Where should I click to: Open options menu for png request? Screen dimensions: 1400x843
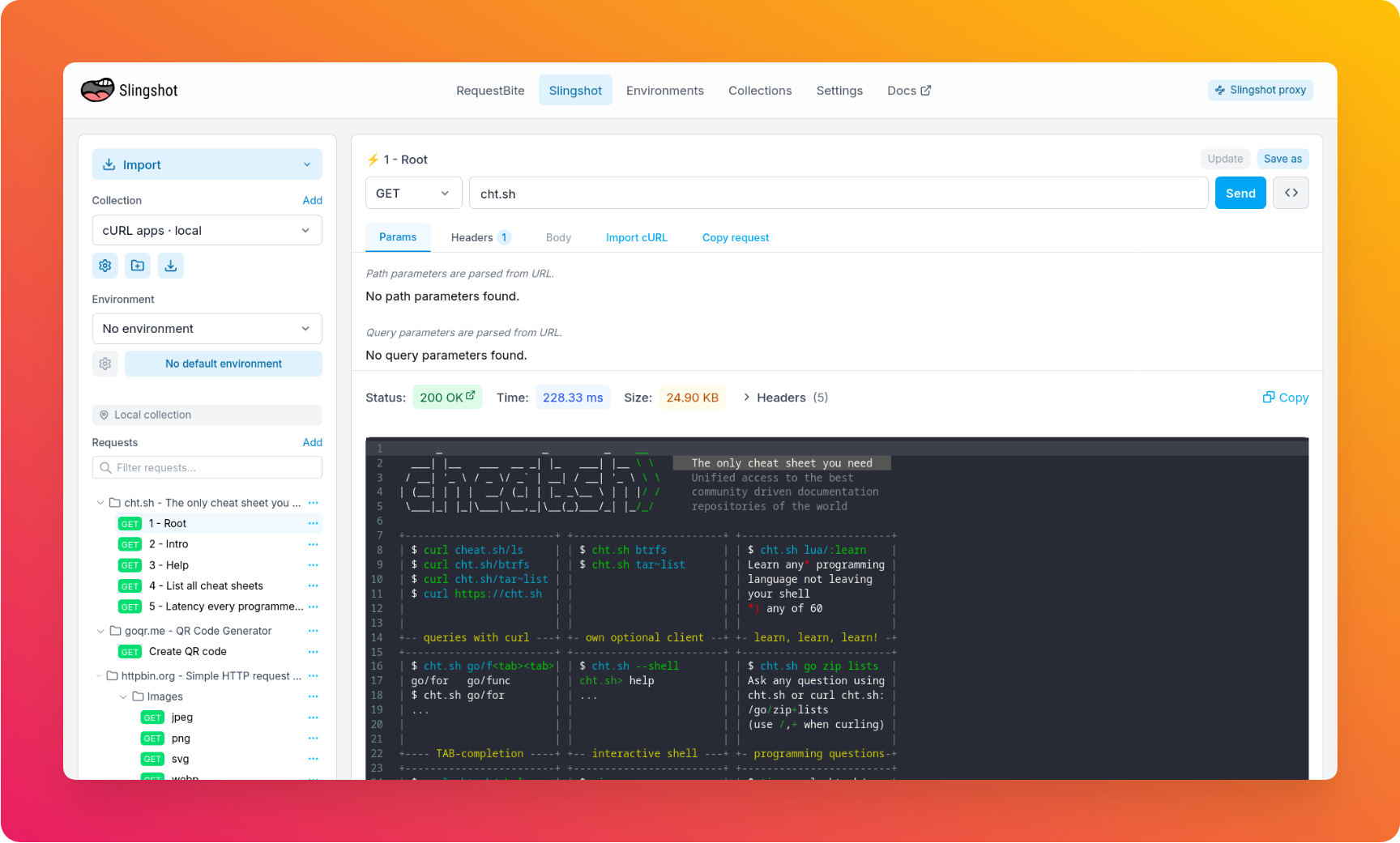[x=314, y=739]
